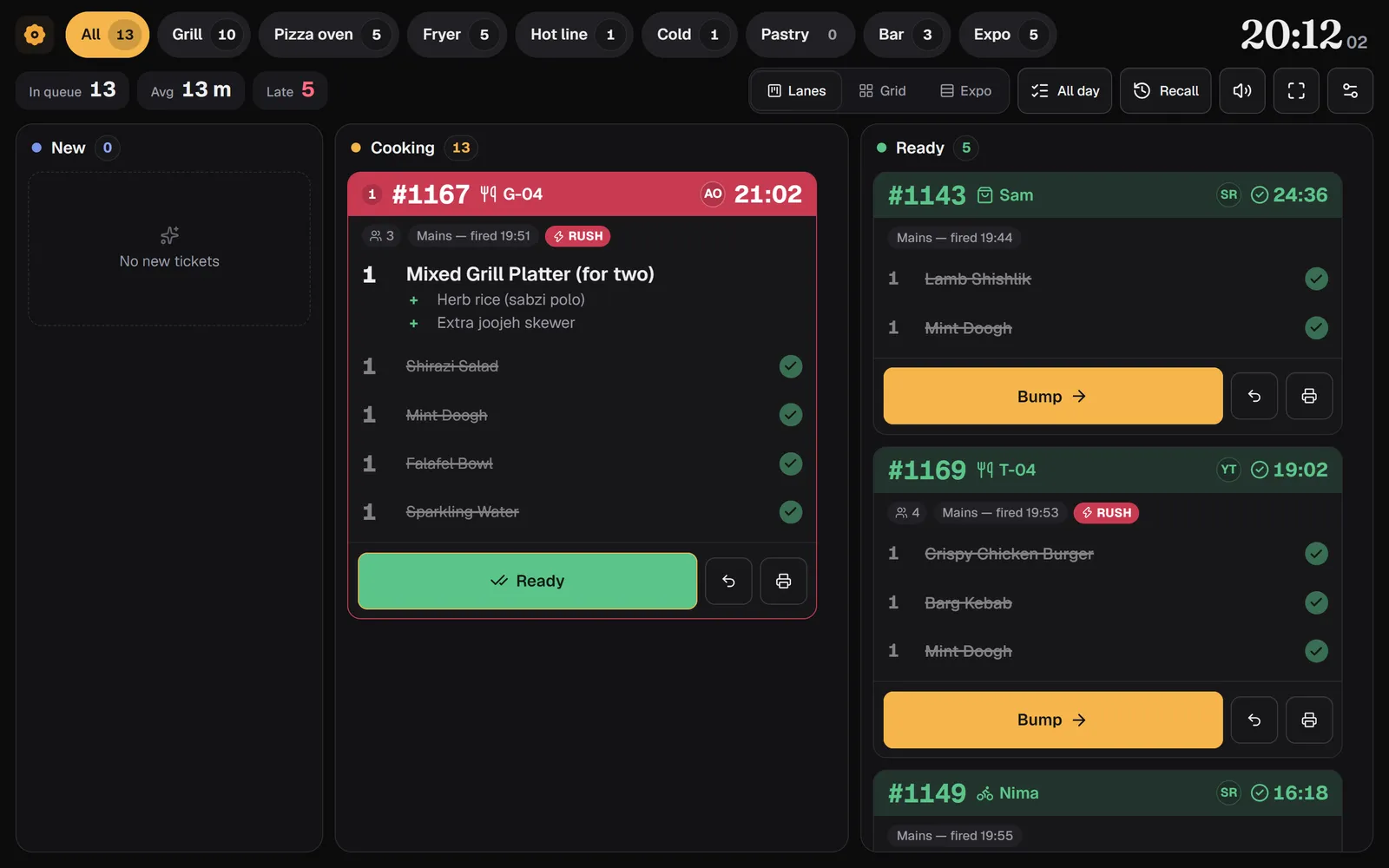The image size is (1389, 868).
Task: Print ticket #1169
Action: 1309,720
